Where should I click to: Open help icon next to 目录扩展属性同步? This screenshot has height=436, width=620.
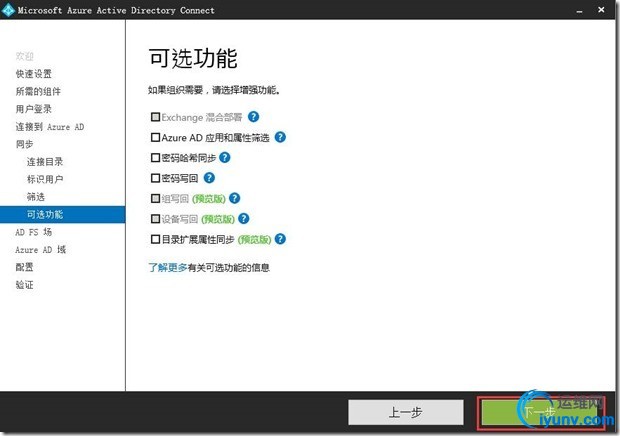click(280, 239)
